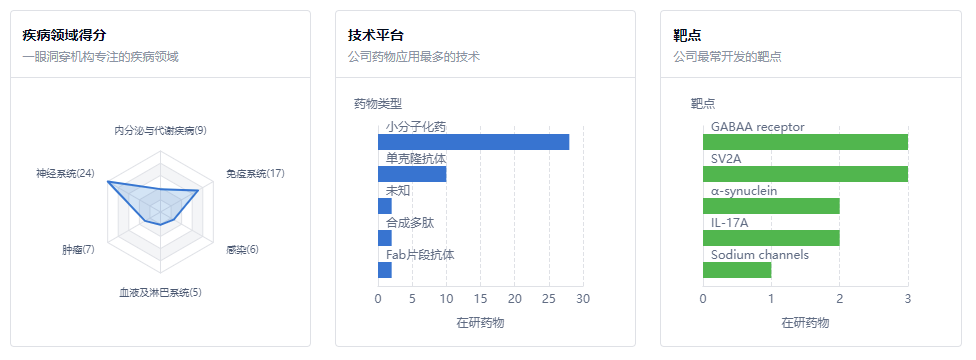The image size is (976, 360).
Task: Select the 感染(6) radar label
Action: [242, 250]
